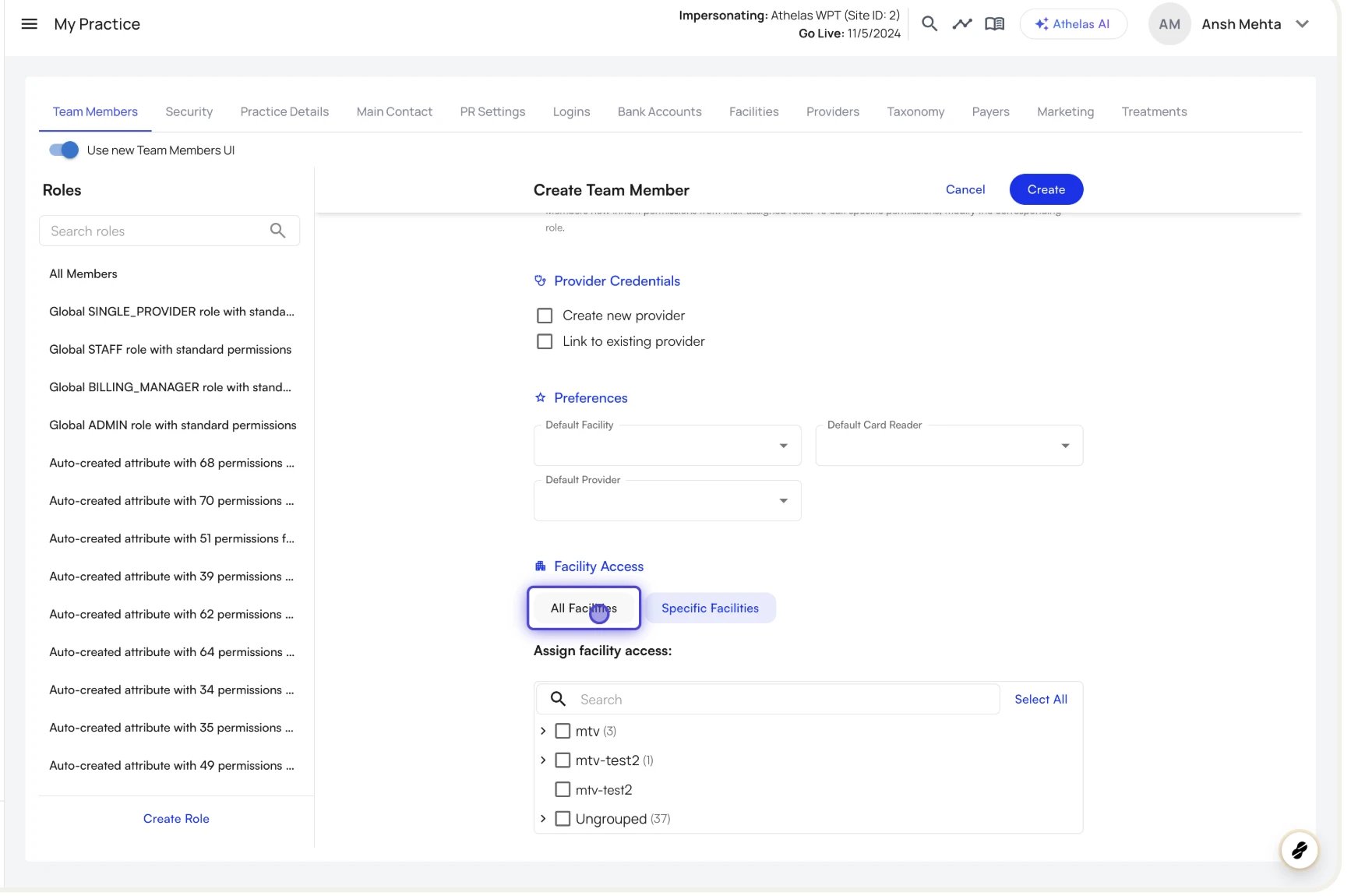Image resolution: width=1351 pixels, height=896 pixels.
Task: Cancel creating the team member
Action: pos(965,189)
